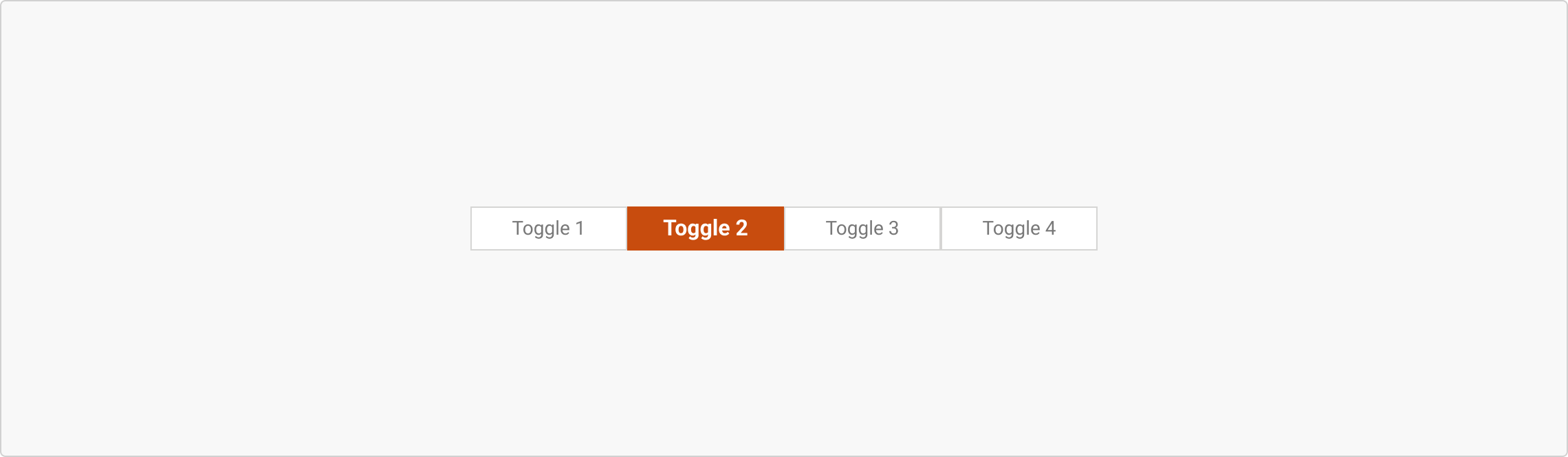Pick Toggle 3 from the segmented control
Viewport: 1568px width, 457px height.
pos(862,228)
